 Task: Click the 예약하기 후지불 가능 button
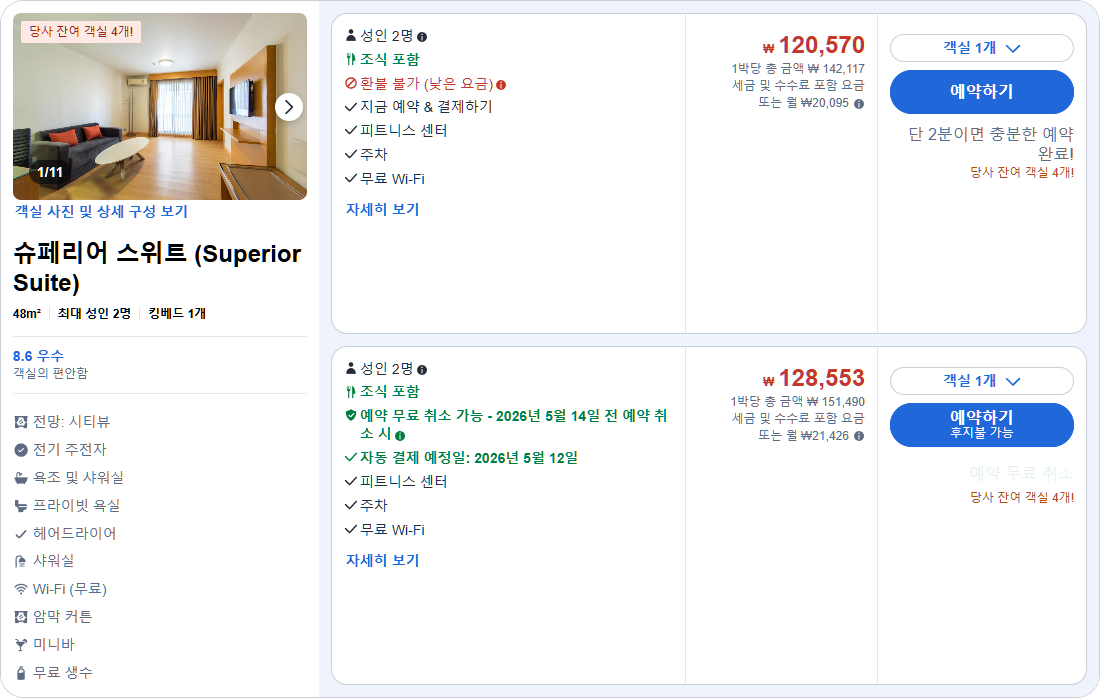click(x=984, y=426)
